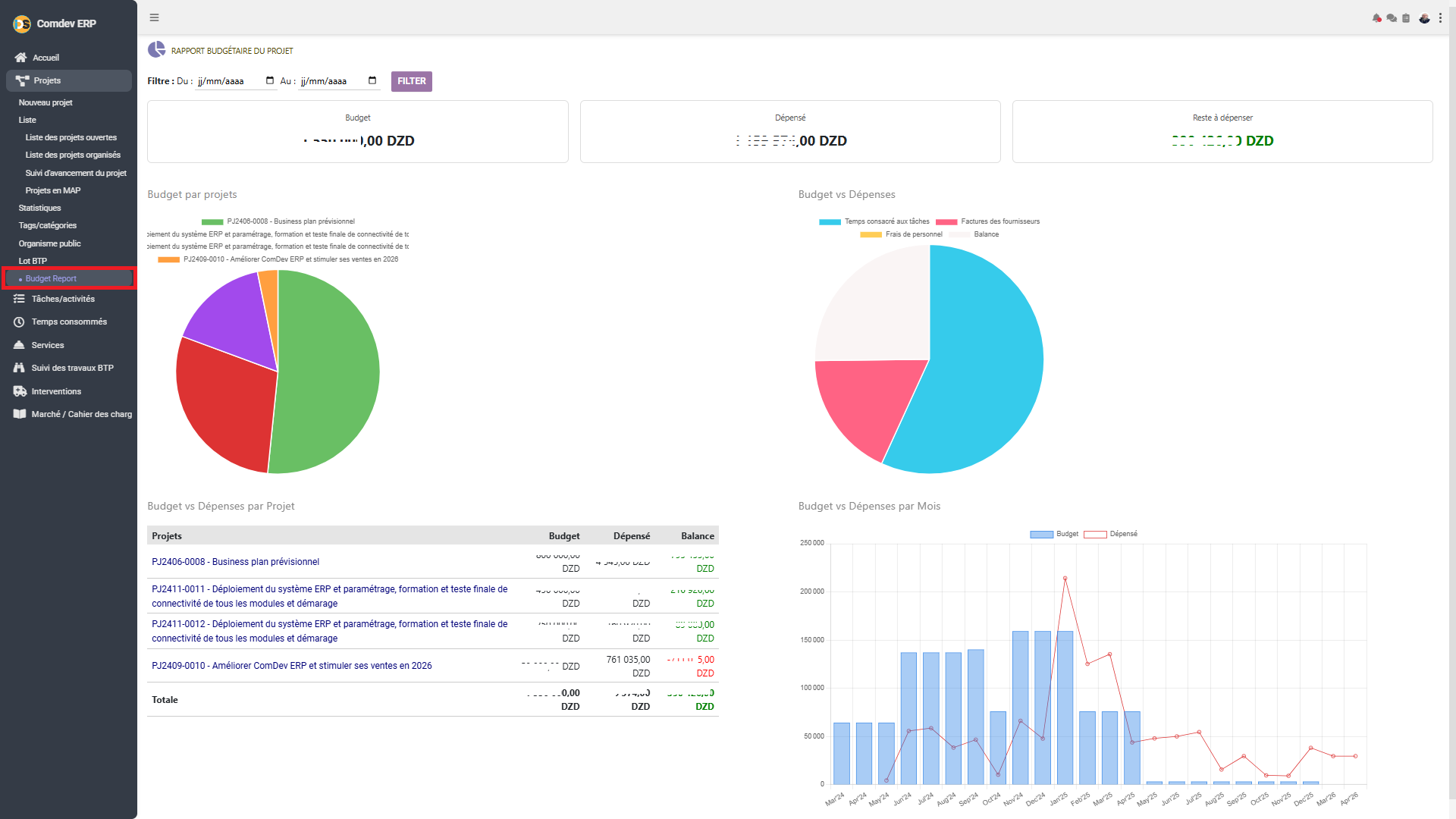Open Liste des projets organisés

pyautogui.click(x=73, y=155)
